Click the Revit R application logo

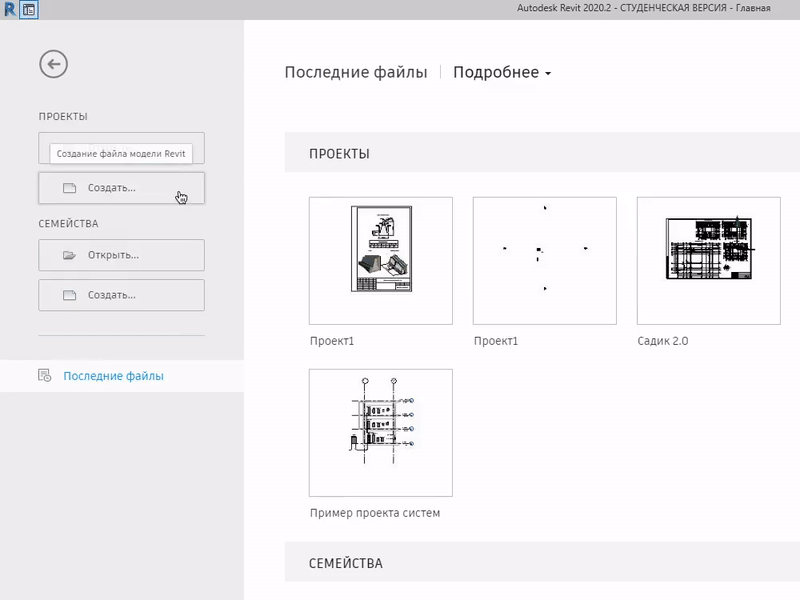click(9, 9)
